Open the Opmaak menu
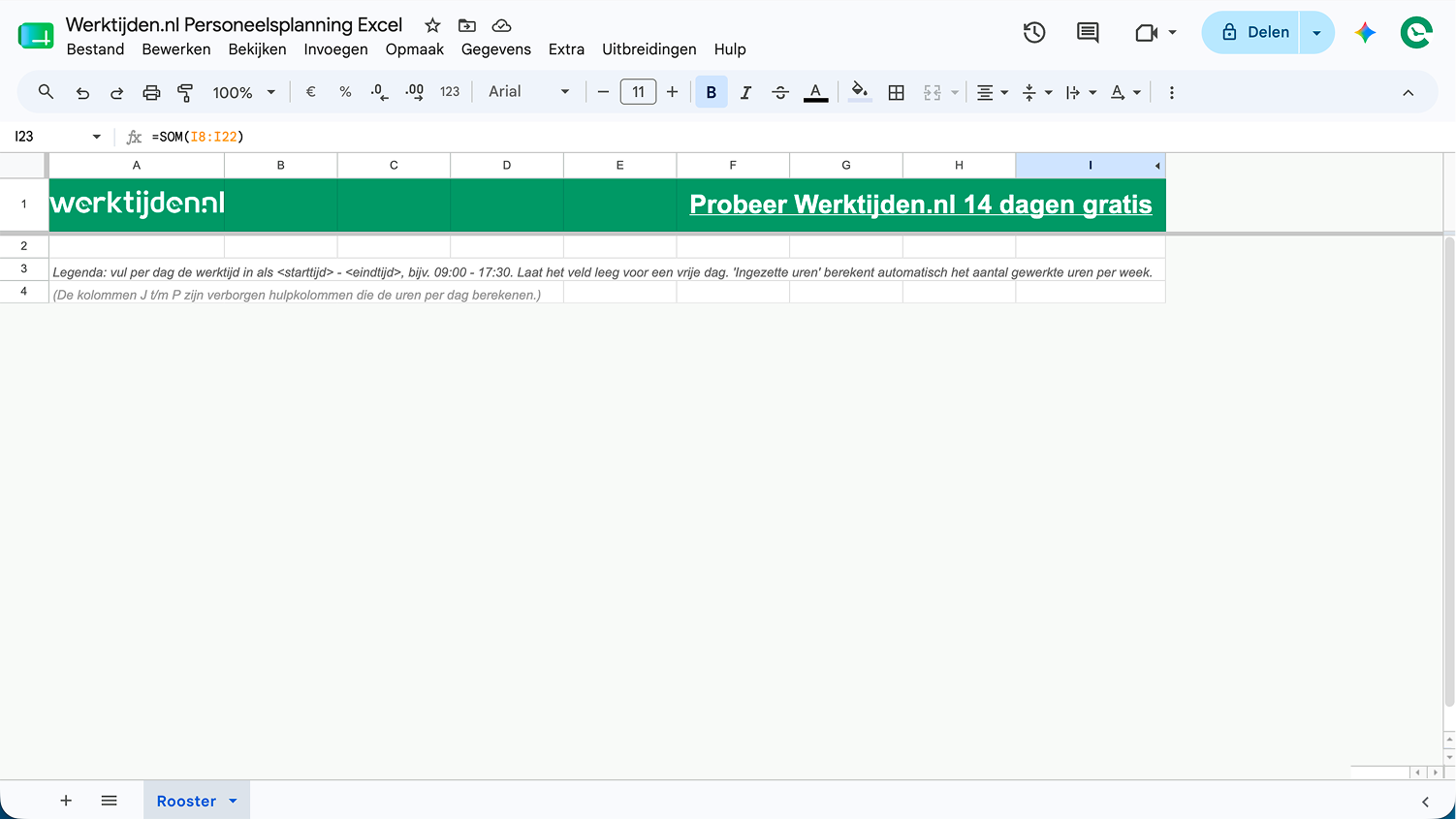Image resolution: width=1456 pixels, height=820 pixels. click(x=415, y=49)
